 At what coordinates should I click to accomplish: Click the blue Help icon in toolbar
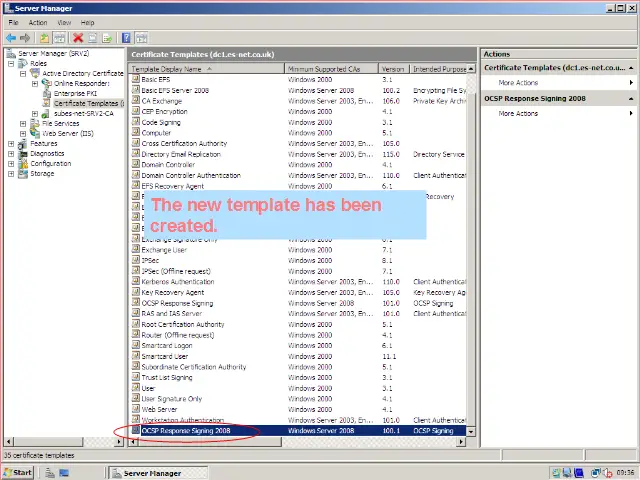tap(127, 38)
